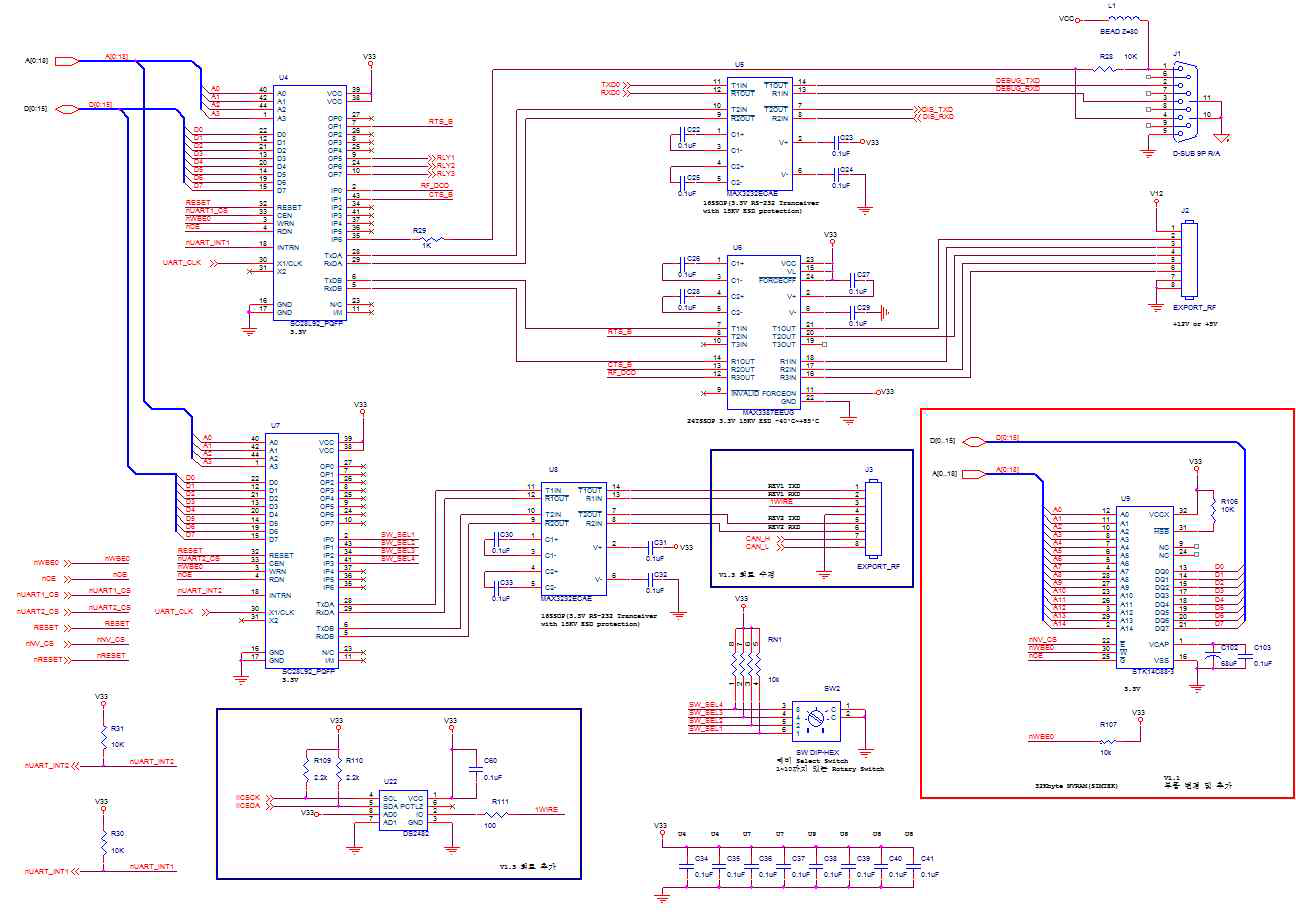The height and width of the screenshot is (924, 1315).
Task: Select the TXD0 port label near U5
Action: tap(610, 84)
